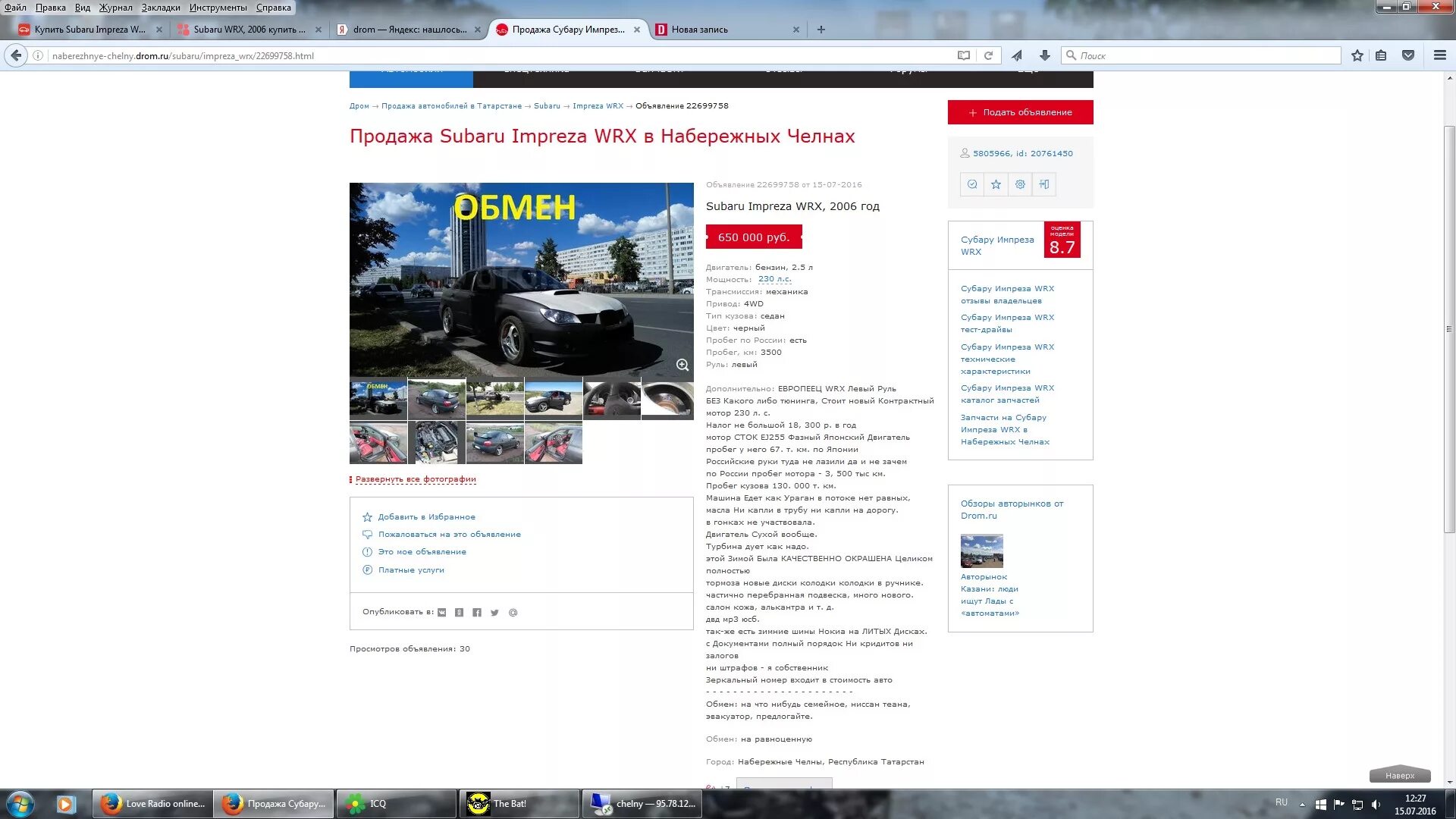Share the listing on Twitter

point(494,613)
